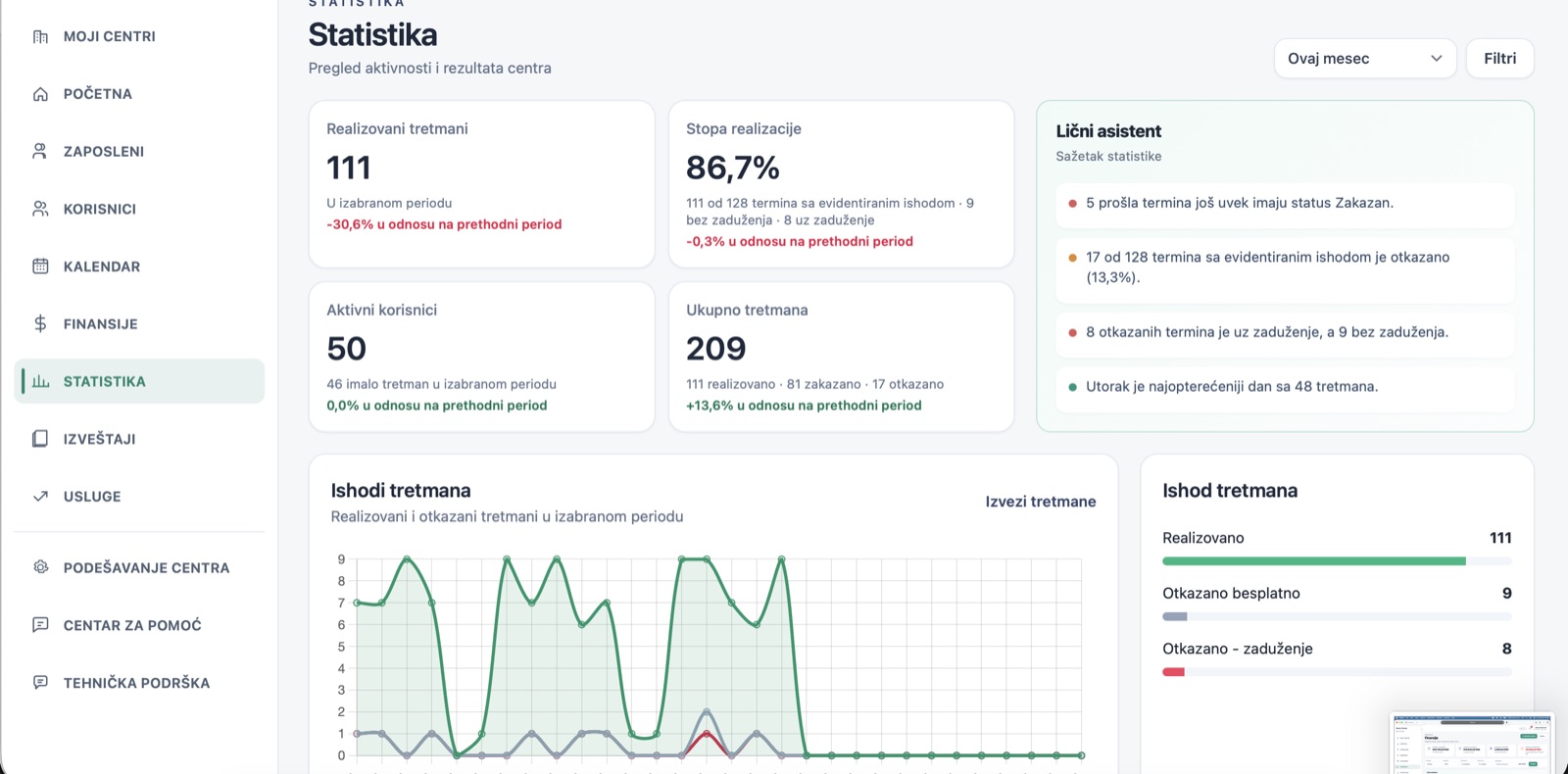1568x774 pixels.
Task: Click the Tehnička podrška message icon
Action: click(40, 682)
